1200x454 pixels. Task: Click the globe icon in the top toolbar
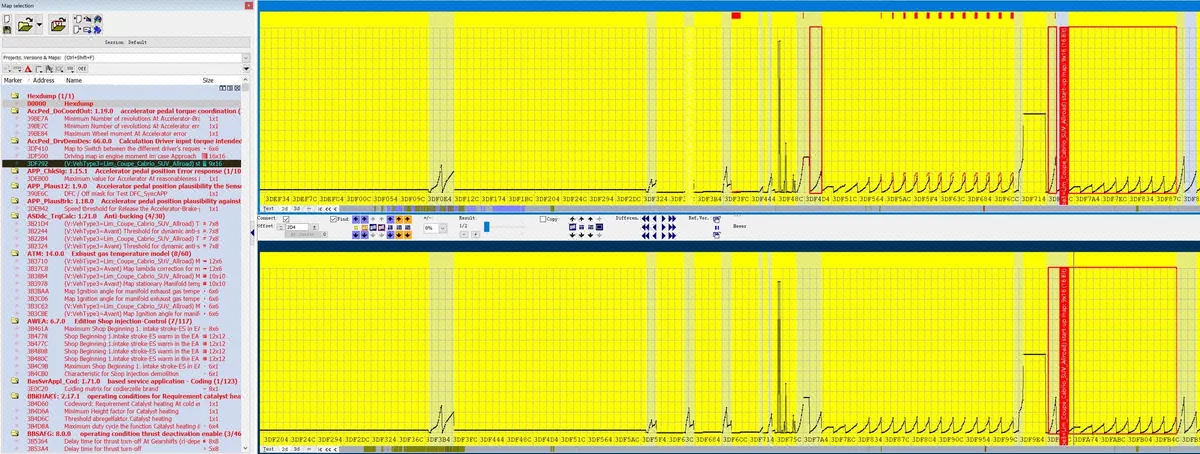coord(97,19)
